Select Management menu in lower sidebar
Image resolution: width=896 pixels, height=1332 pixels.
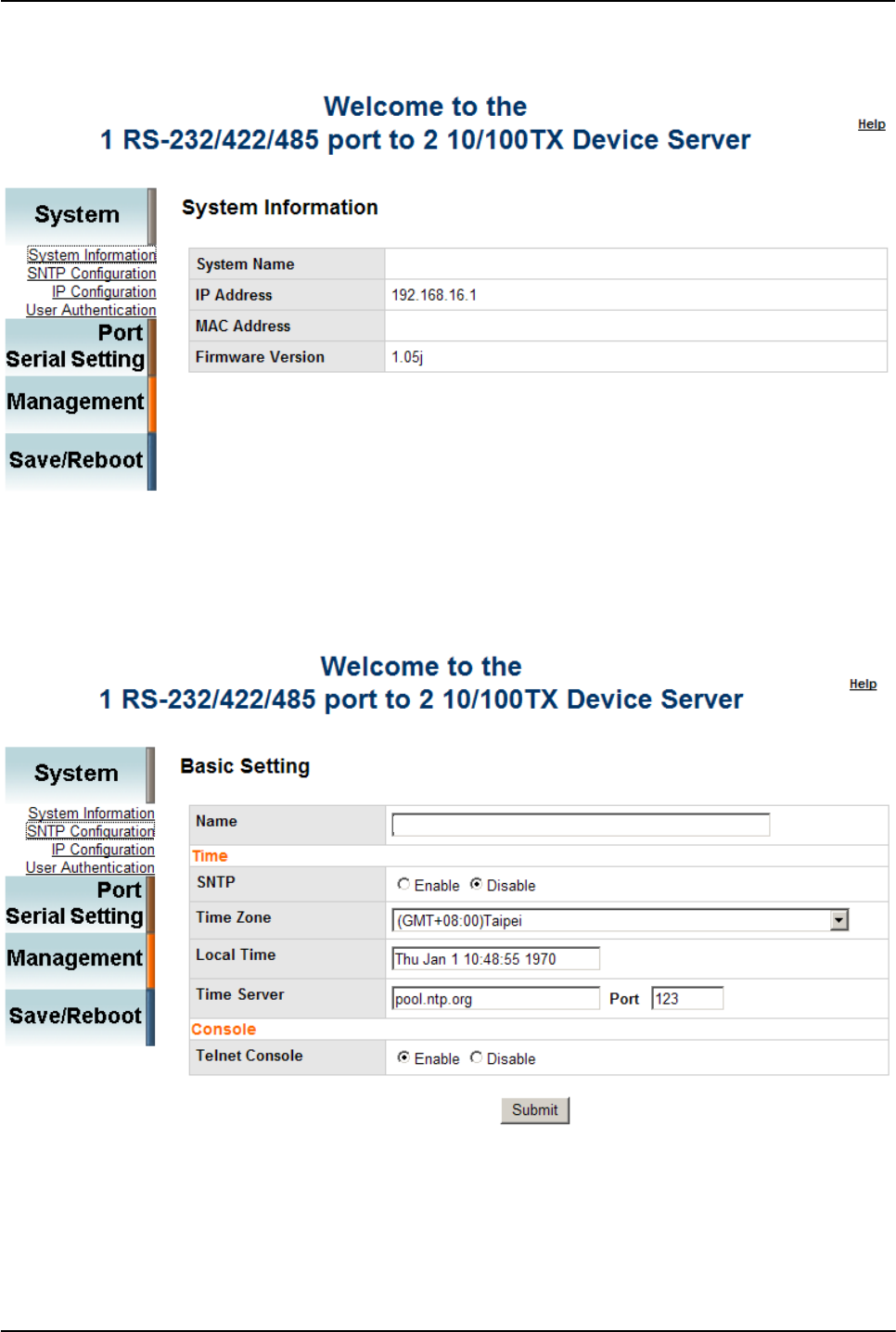(x=80, y=959)
